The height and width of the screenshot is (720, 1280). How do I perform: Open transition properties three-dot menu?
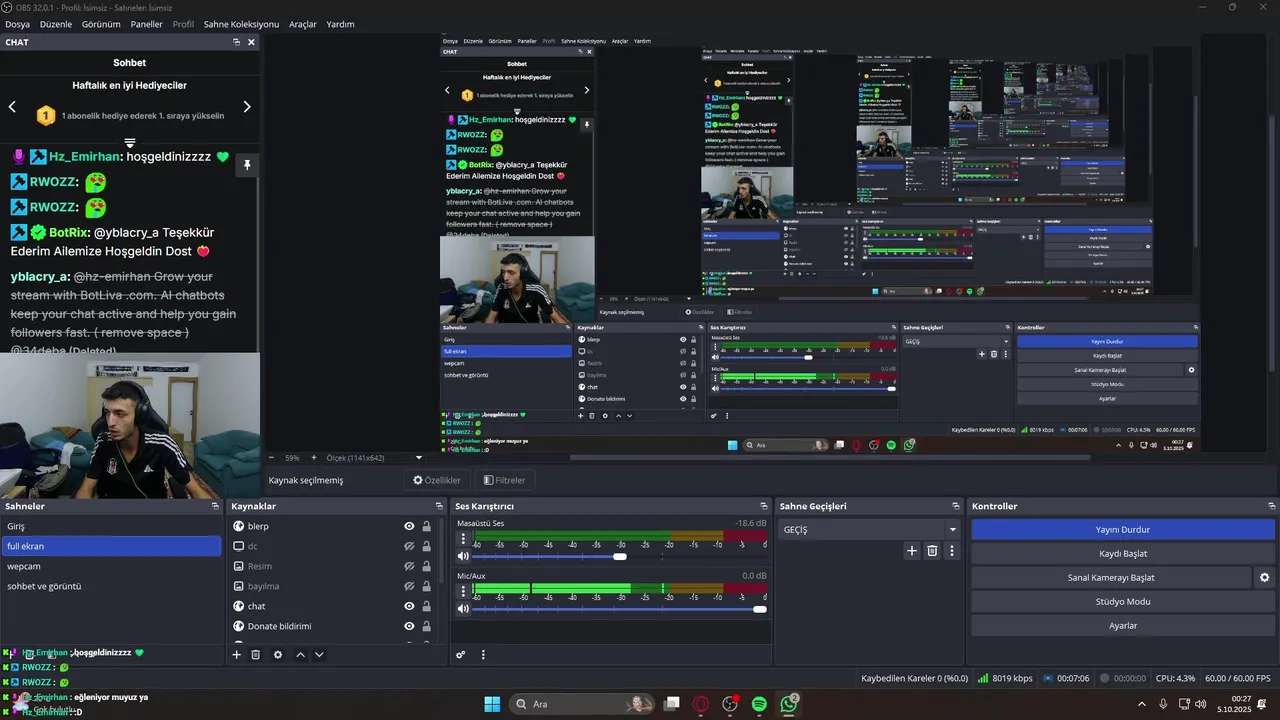pyautogui.click(x=951, y=551)
